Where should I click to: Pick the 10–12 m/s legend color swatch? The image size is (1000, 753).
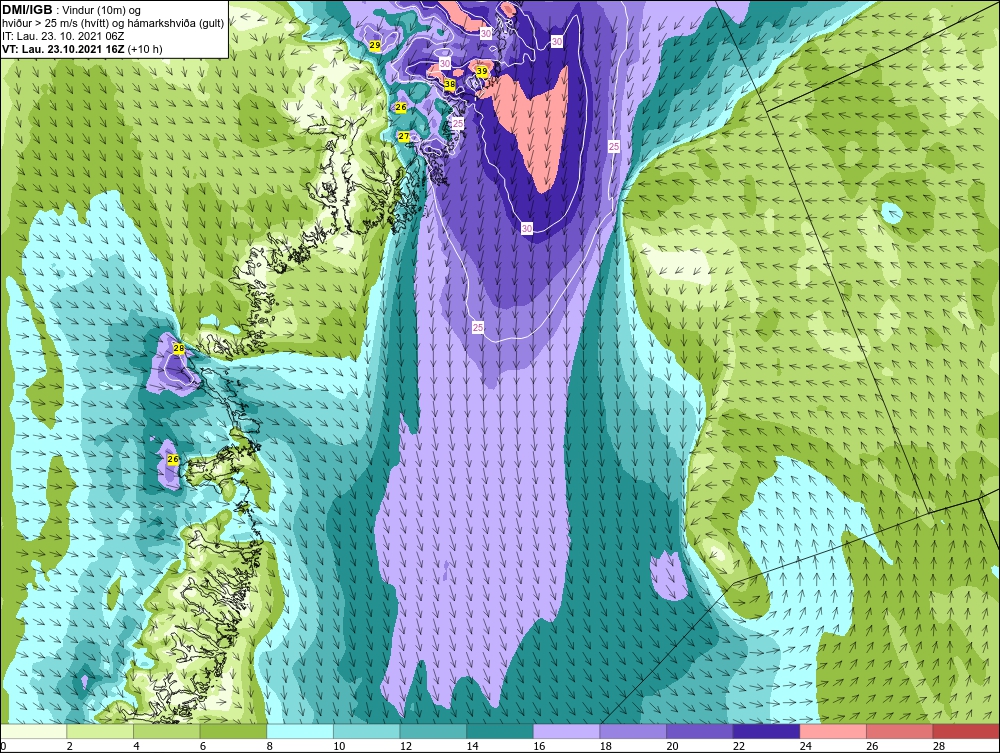coord(366,731)
